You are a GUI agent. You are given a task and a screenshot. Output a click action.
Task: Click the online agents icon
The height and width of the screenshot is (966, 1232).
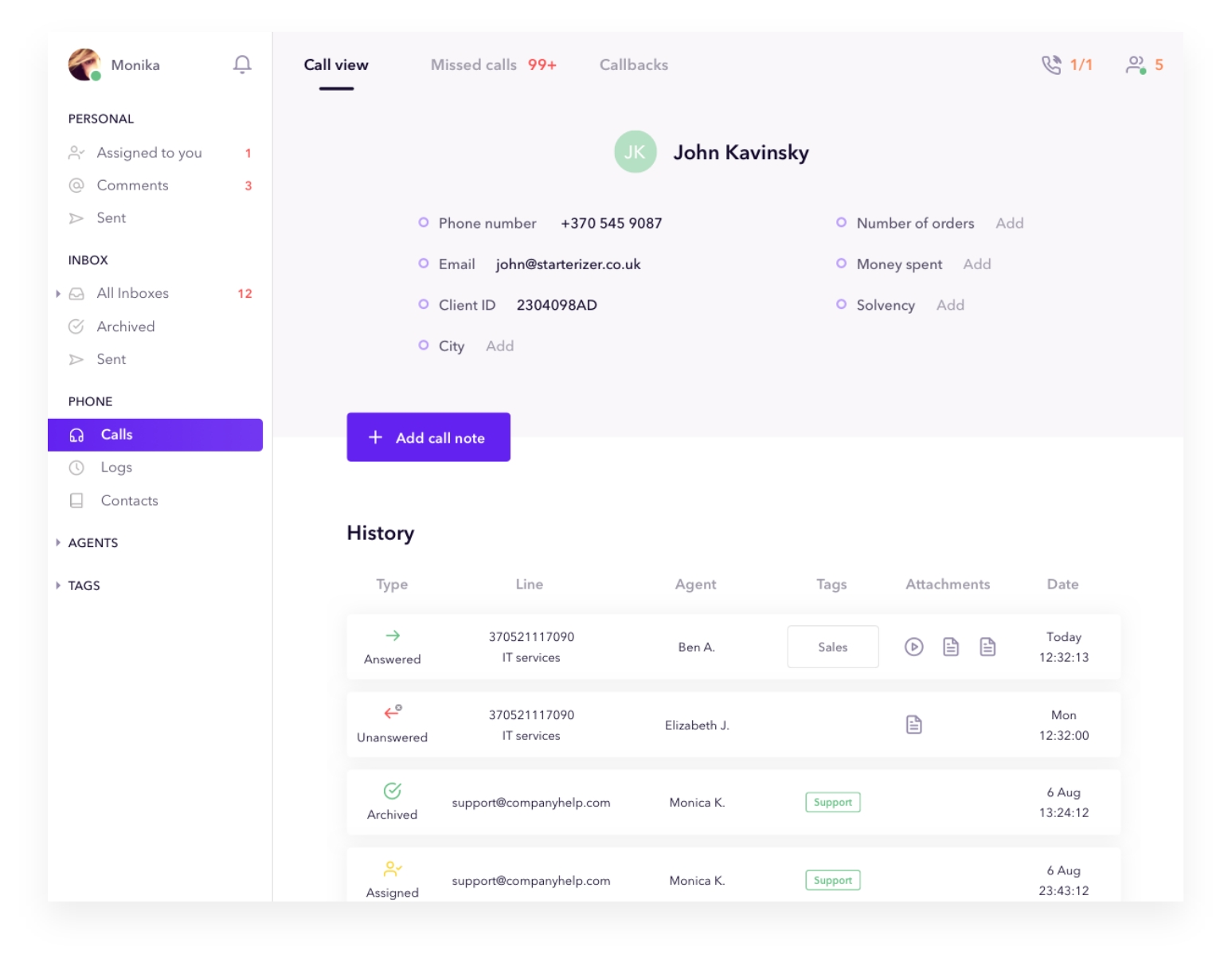[x=1136, y=65]
